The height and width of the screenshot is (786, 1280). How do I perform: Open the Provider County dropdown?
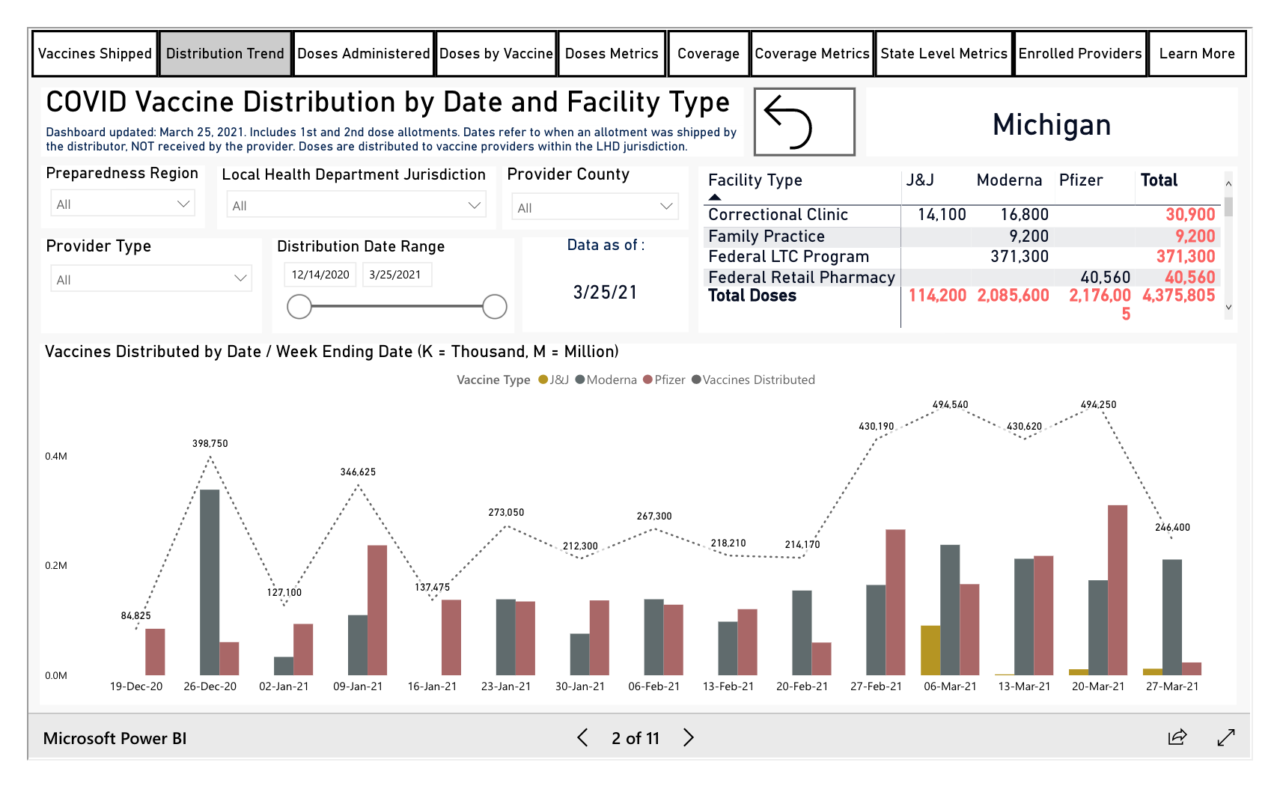(x=594, y=206)
